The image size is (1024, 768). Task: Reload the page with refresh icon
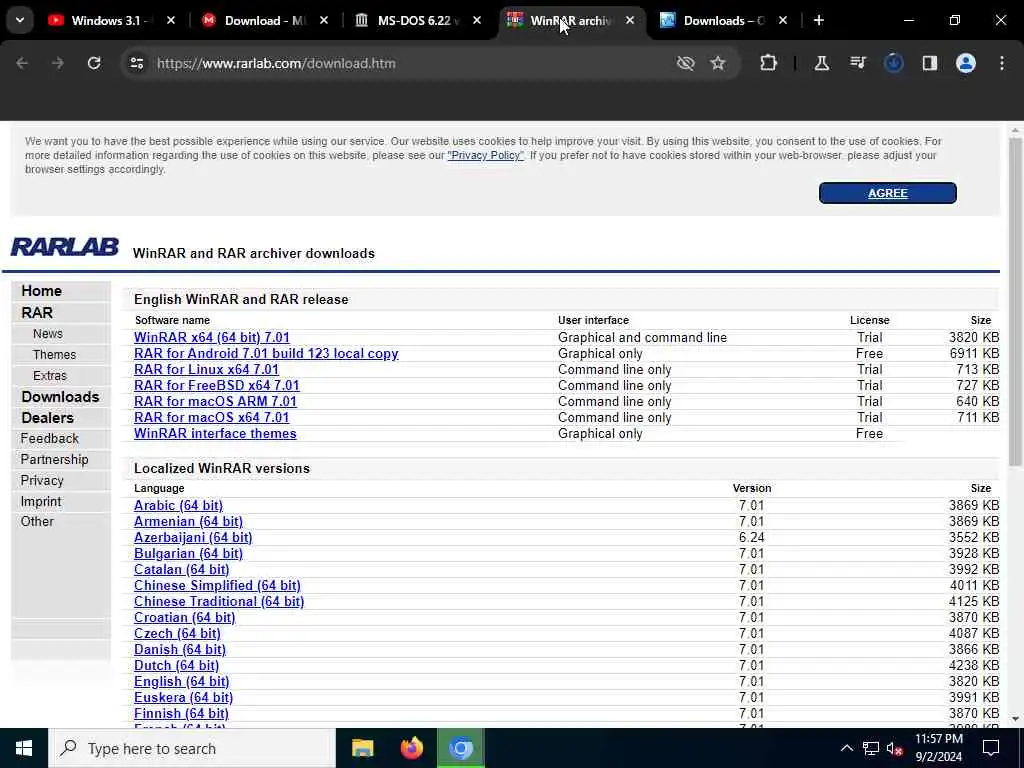click(x=94, y=63)
